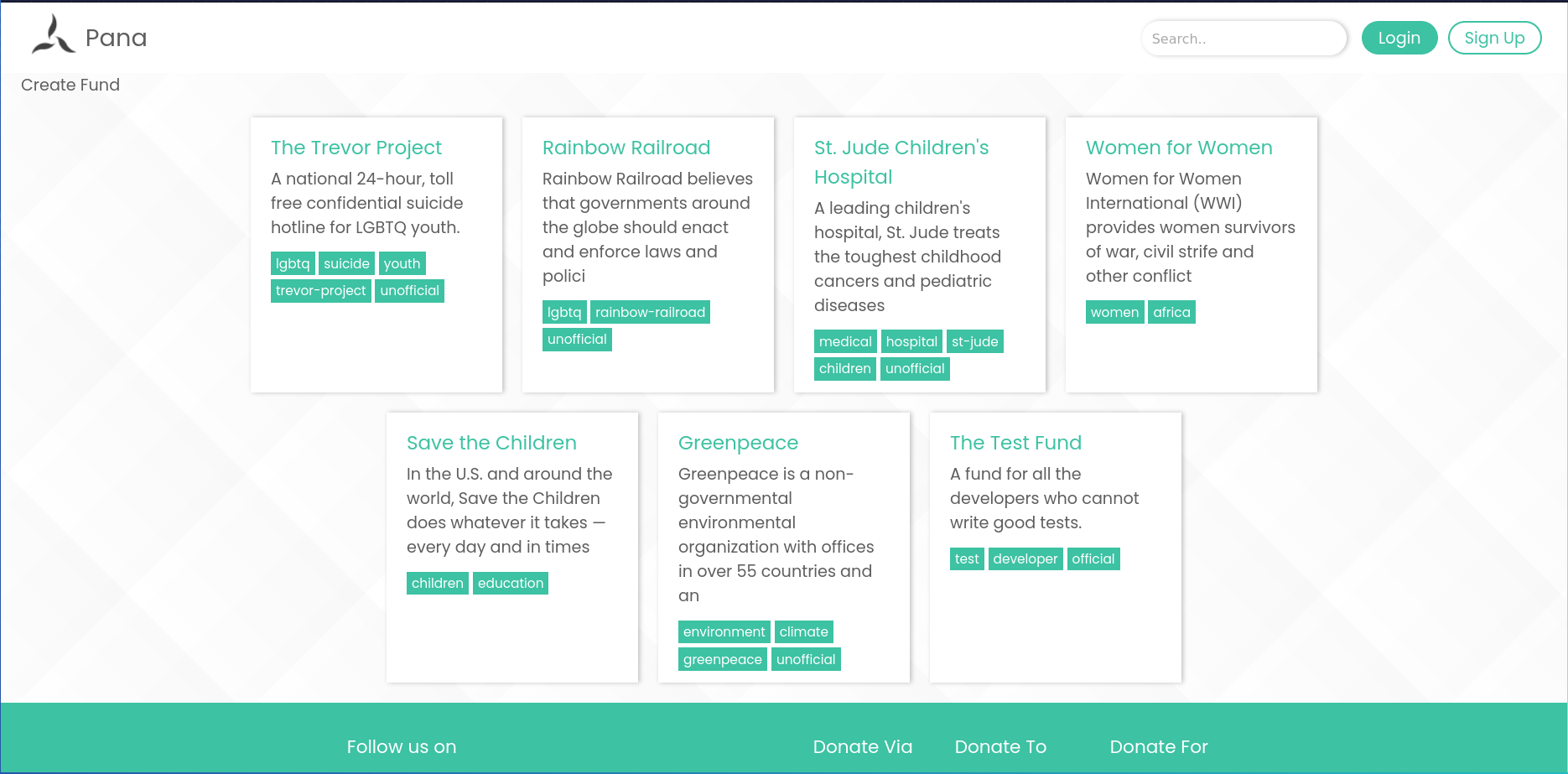
Task: Open the Save the Children fund title
Action: tap(491, 443)
